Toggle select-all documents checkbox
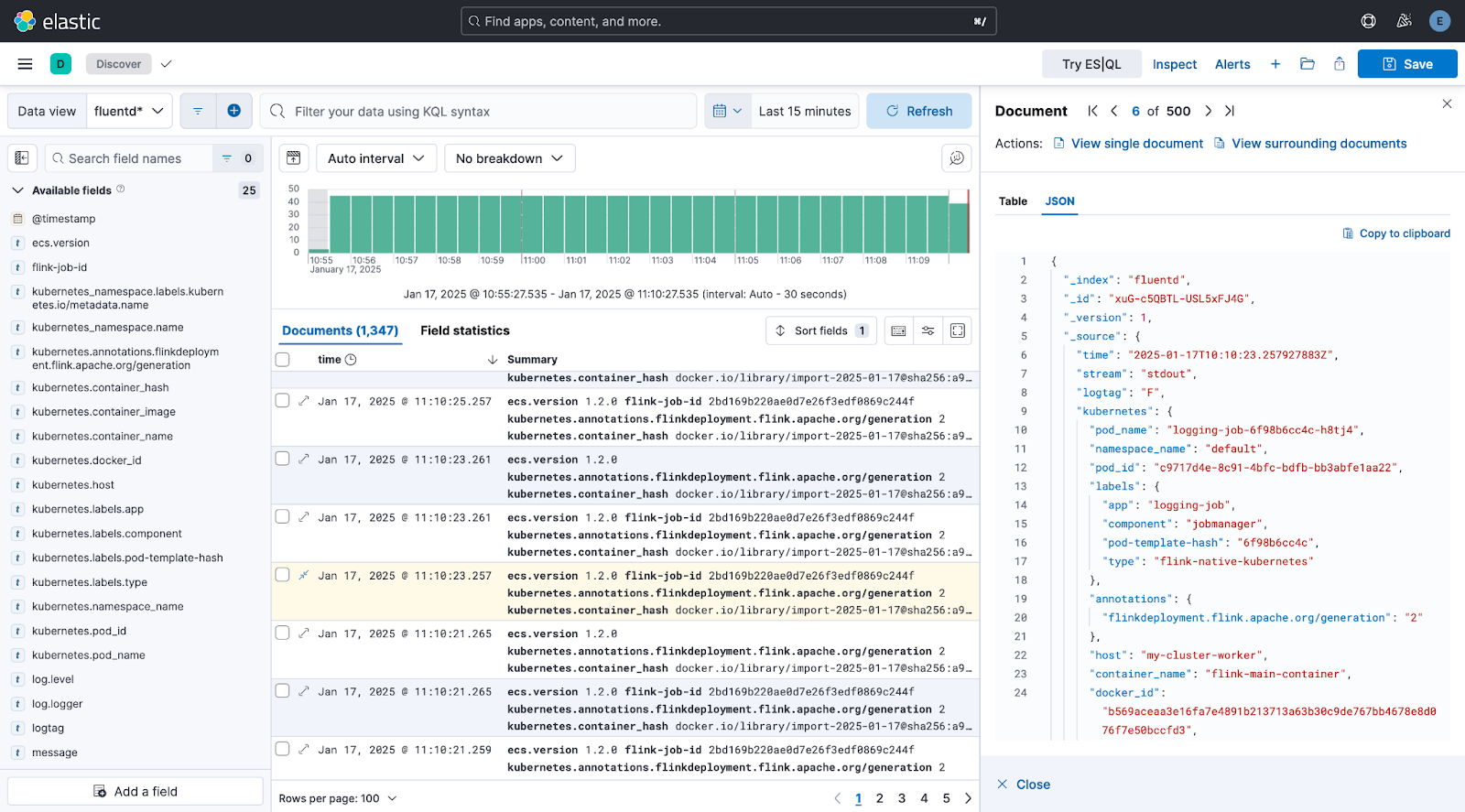This screenshot has width=1465, height=812. (x=283, y=360)
